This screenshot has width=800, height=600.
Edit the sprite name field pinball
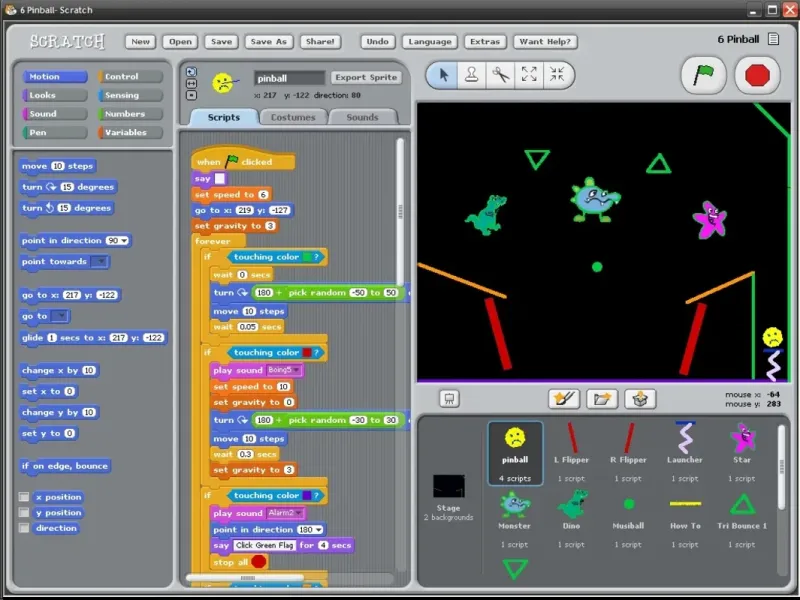[x=289, y=78]
